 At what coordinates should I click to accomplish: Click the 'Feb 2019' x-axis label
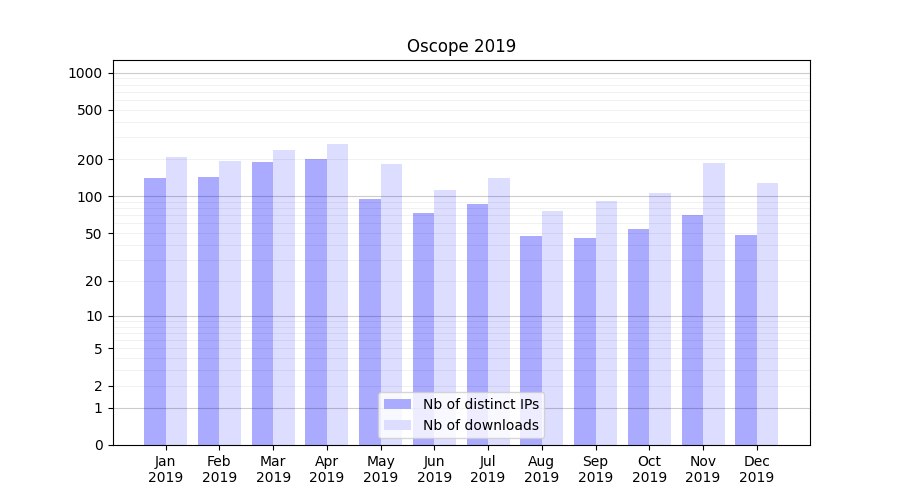(219, 469)
